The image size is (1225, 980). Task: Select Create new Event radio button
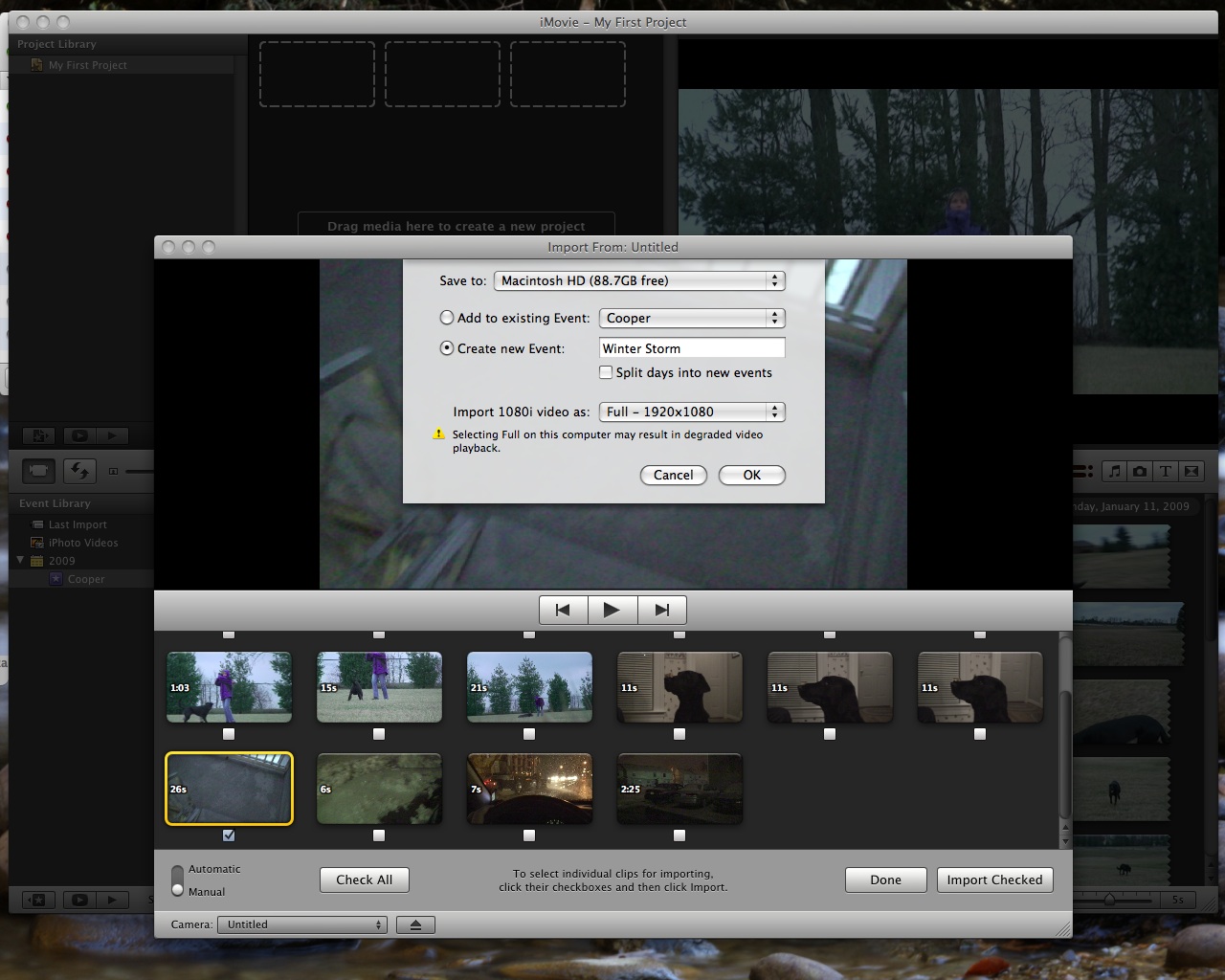point(447,348)
